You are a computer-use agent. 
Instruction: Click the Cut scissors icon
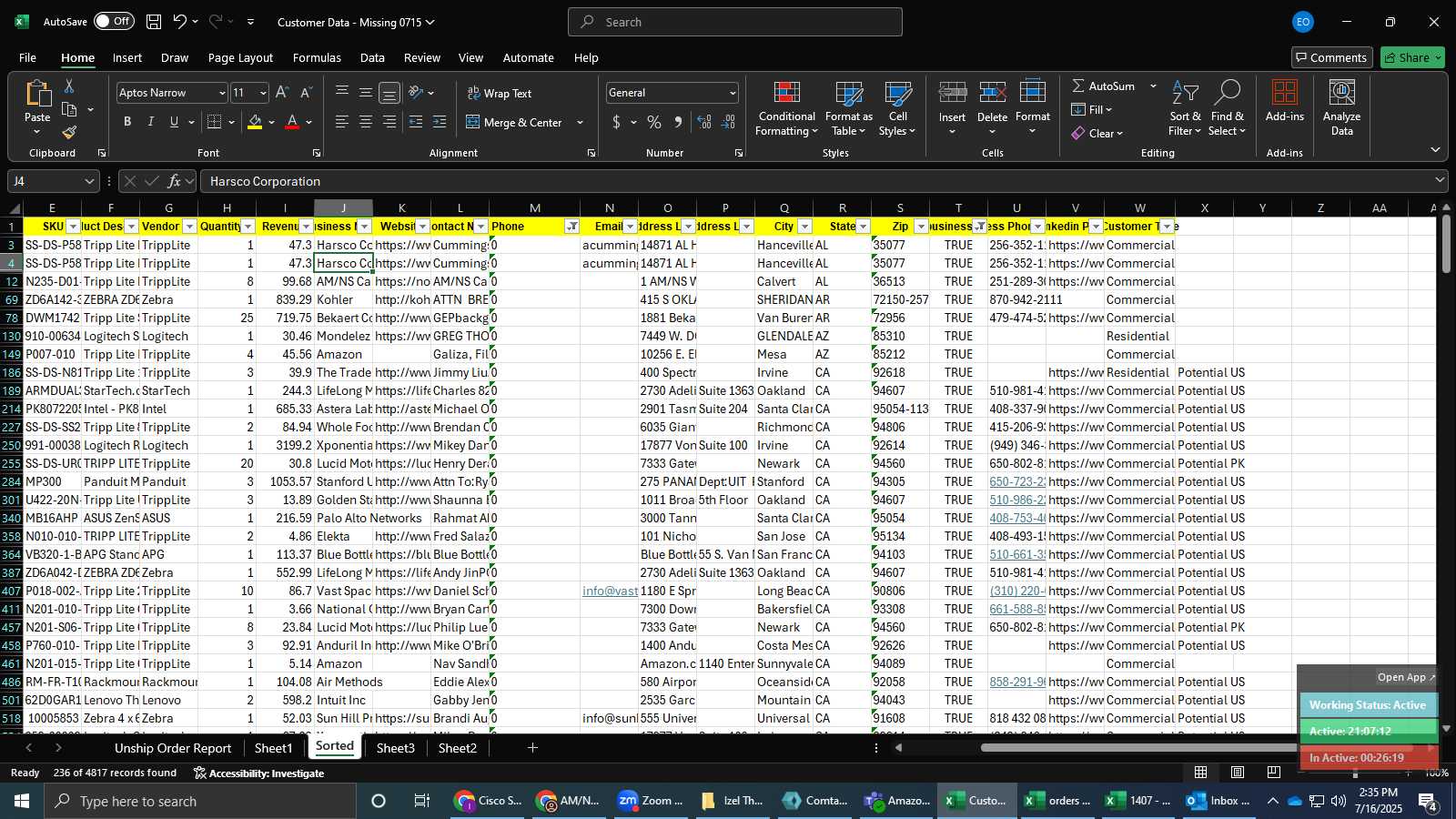click(69, 86)
